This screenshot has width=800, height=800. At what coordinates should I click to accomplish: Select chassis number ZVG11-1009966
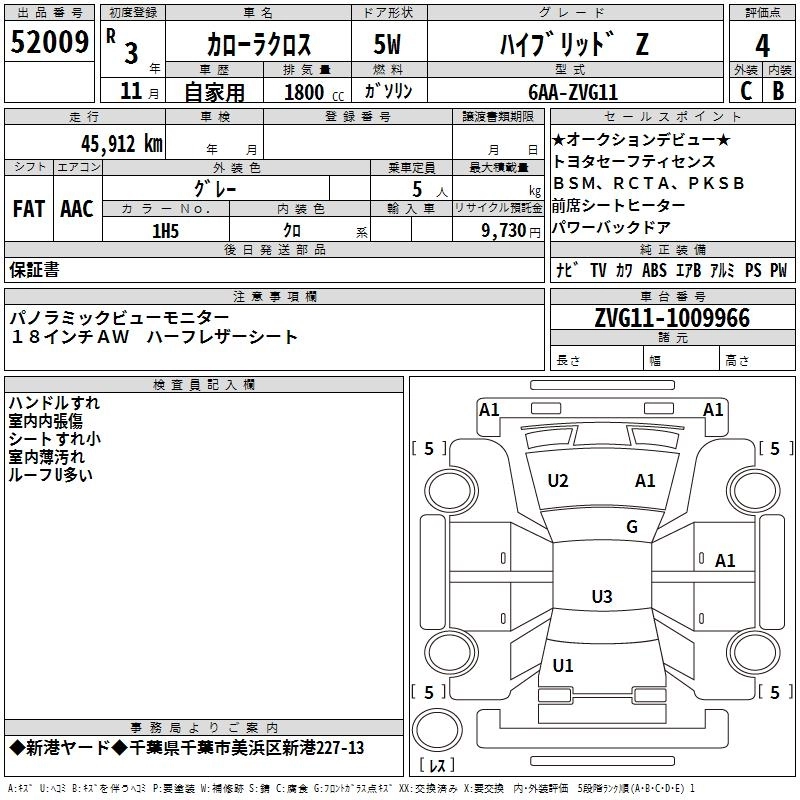tap(672, 317)
